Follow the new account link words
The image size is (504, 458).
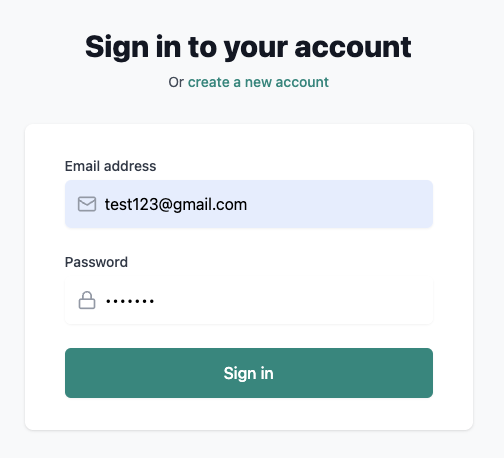(287, 82)
